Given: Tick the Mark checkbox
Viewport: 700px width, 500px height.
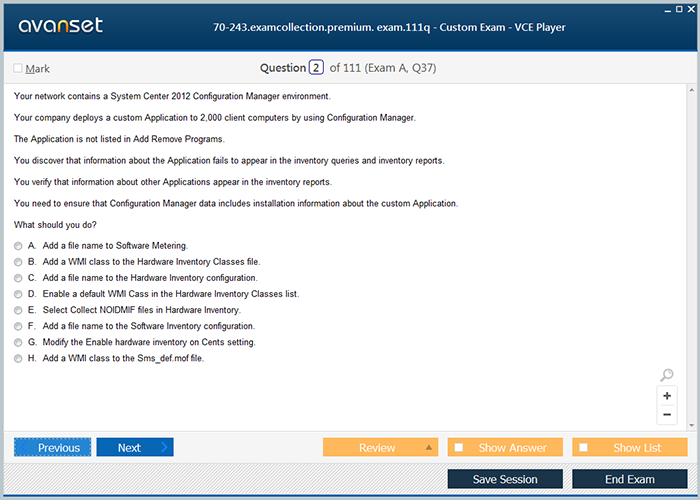Looking at the screenshot, I should coord(18,68).
